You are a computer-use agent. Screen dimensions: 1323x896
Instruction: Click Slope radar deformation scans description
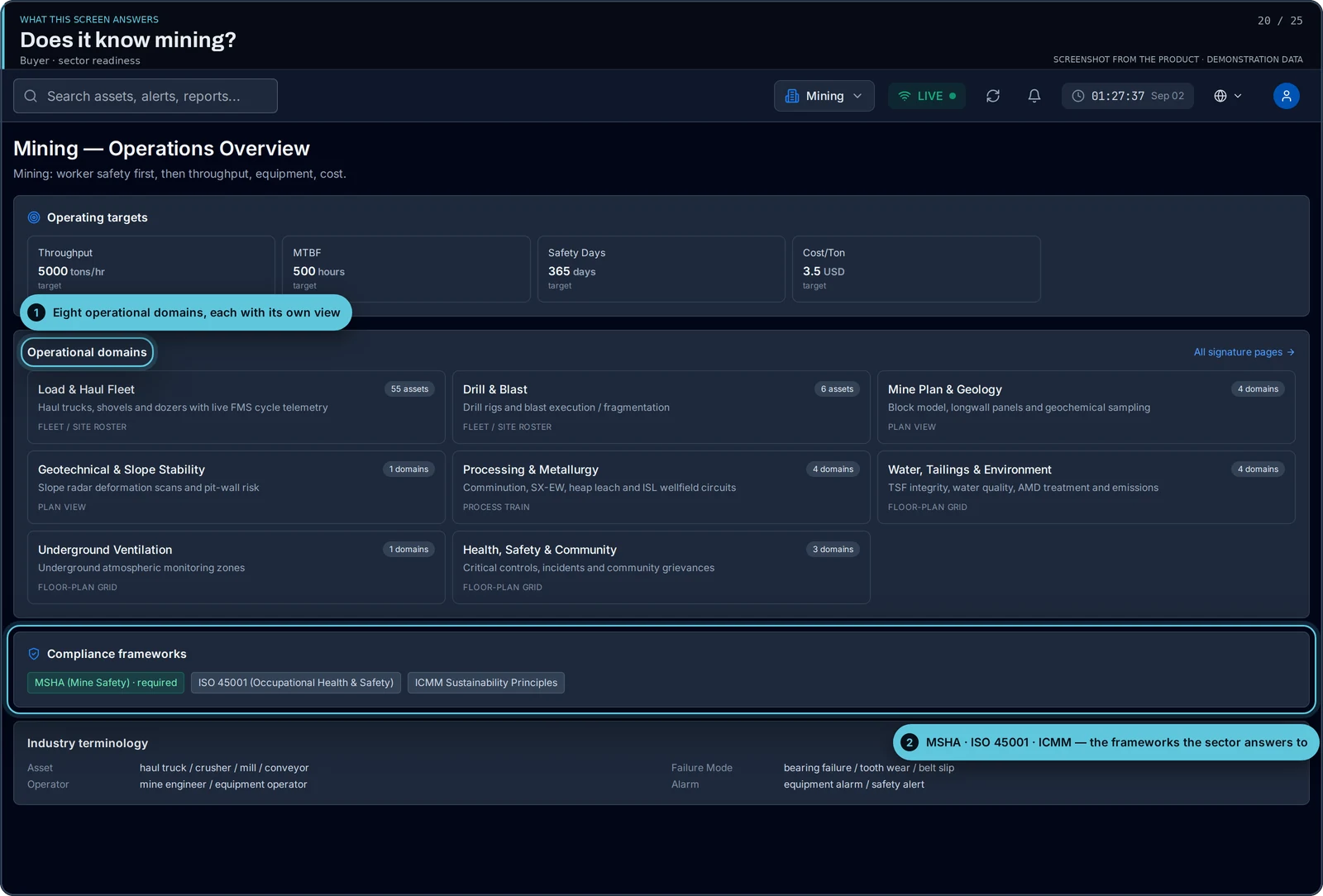[149, 488]
